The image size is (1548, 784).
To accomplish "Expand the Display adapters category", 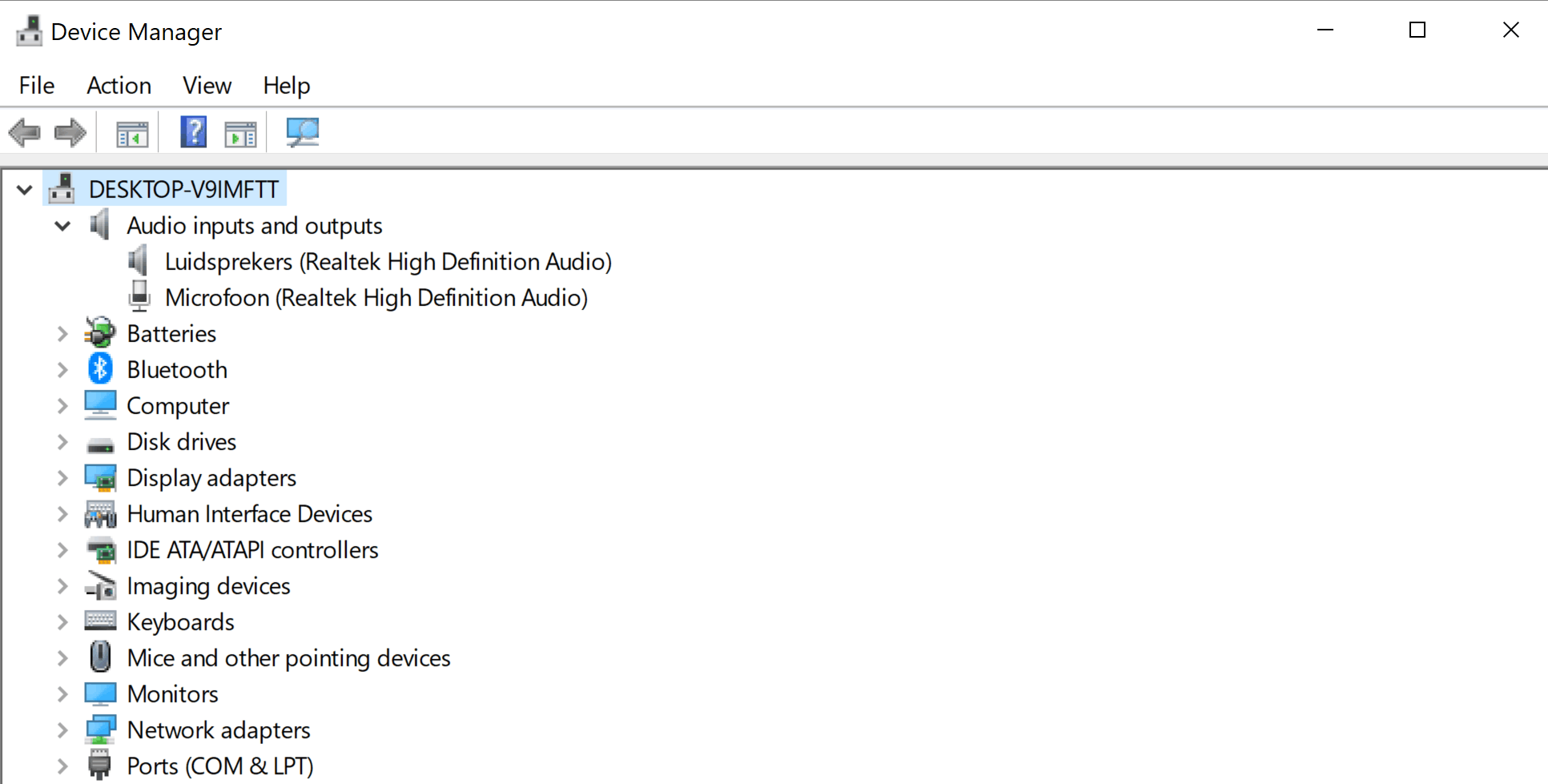I will (62, 478).
